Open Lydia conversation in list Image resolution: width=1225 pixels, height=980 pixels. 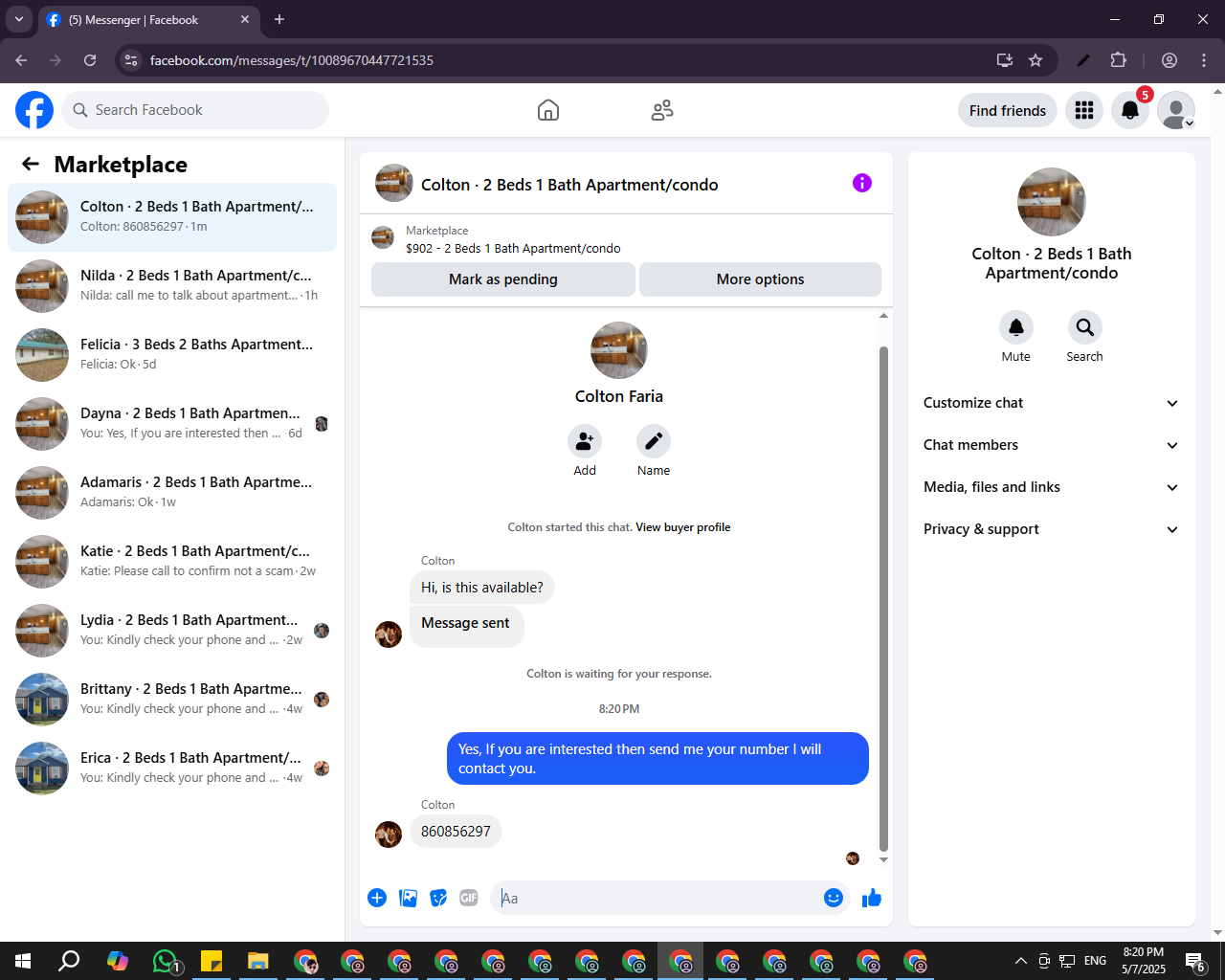[172, 631]
